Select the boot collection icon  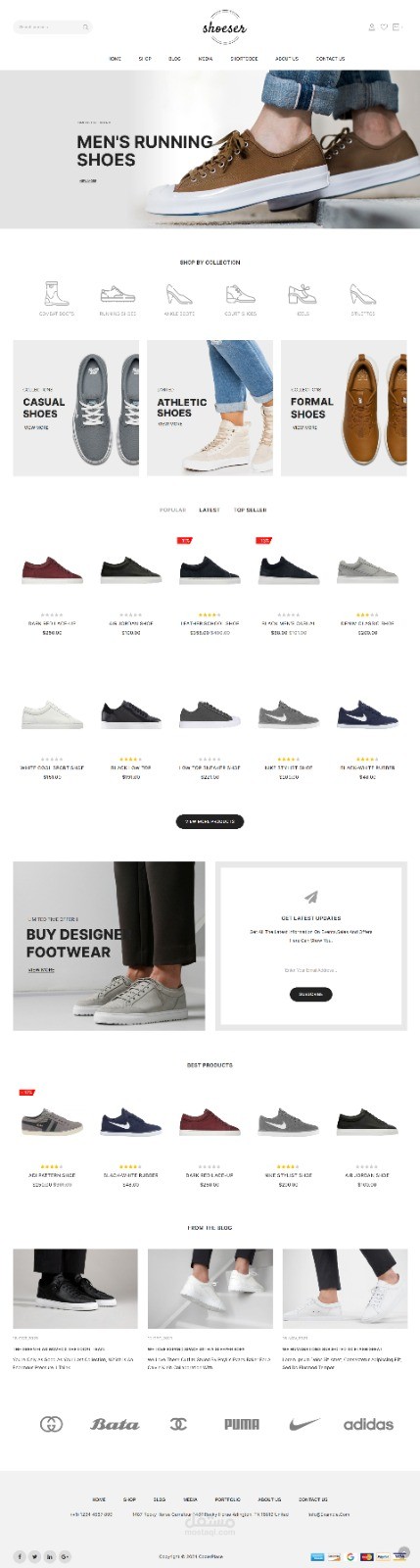tap(56, 293)
